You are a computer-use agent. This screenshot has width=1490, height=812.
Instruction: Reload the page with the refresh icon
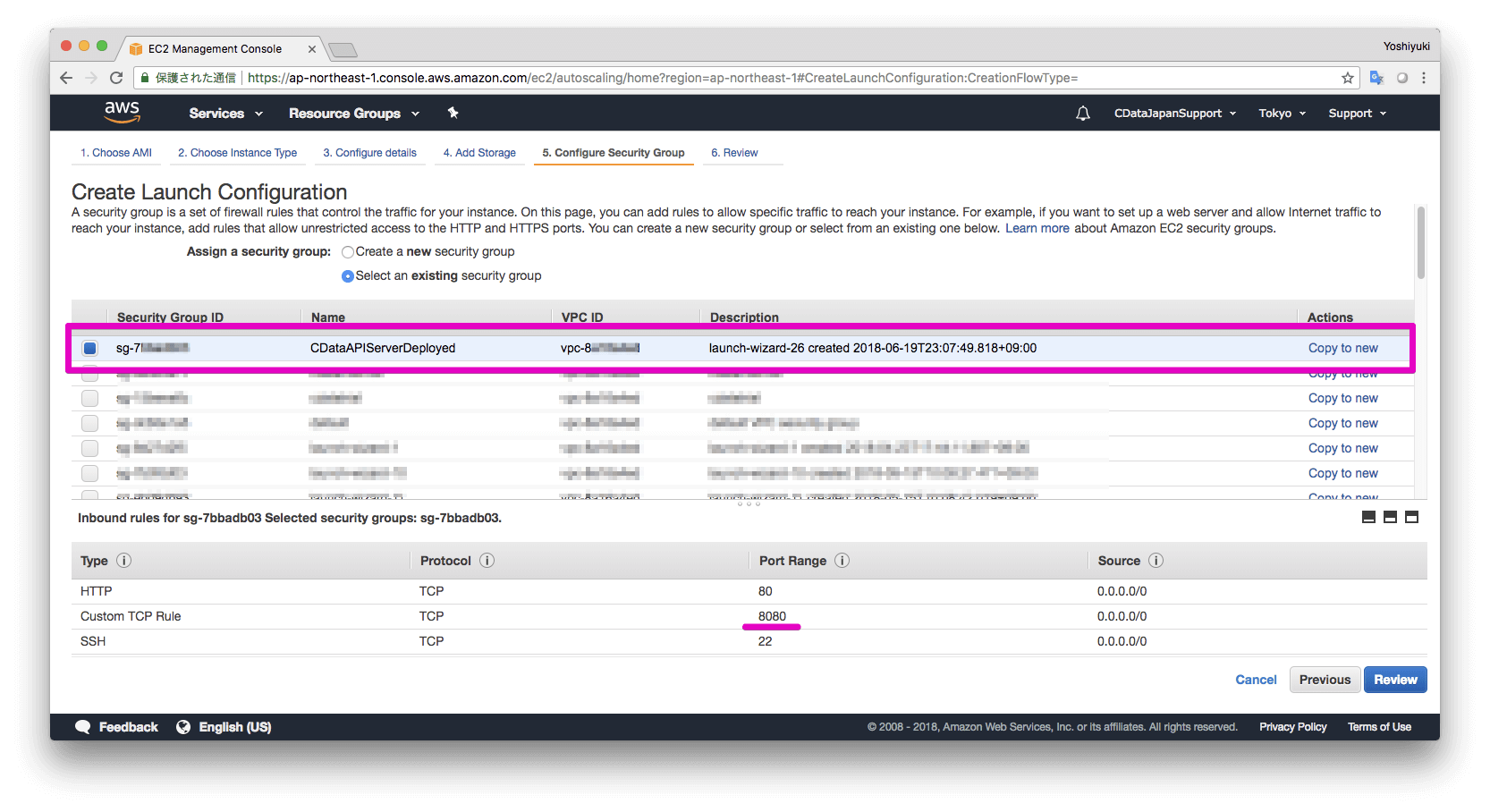click(x=116, y=78)
